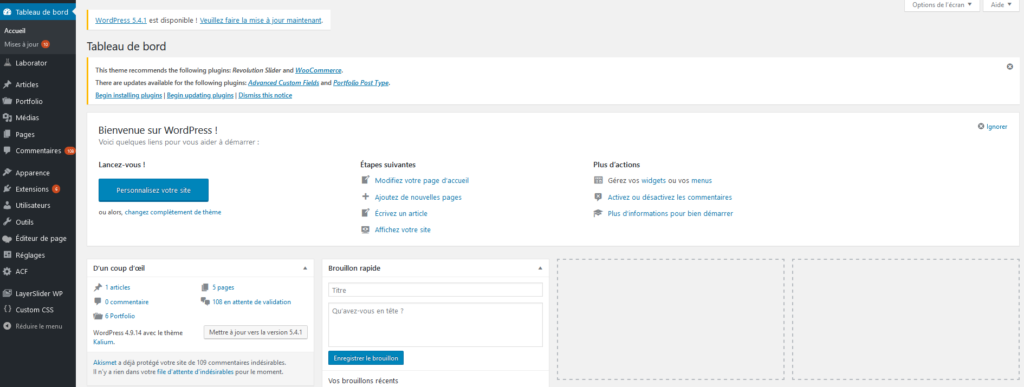Click the ACF gear icon
Viewport: 1024px width, 387px height.
[x=7, y=271]
